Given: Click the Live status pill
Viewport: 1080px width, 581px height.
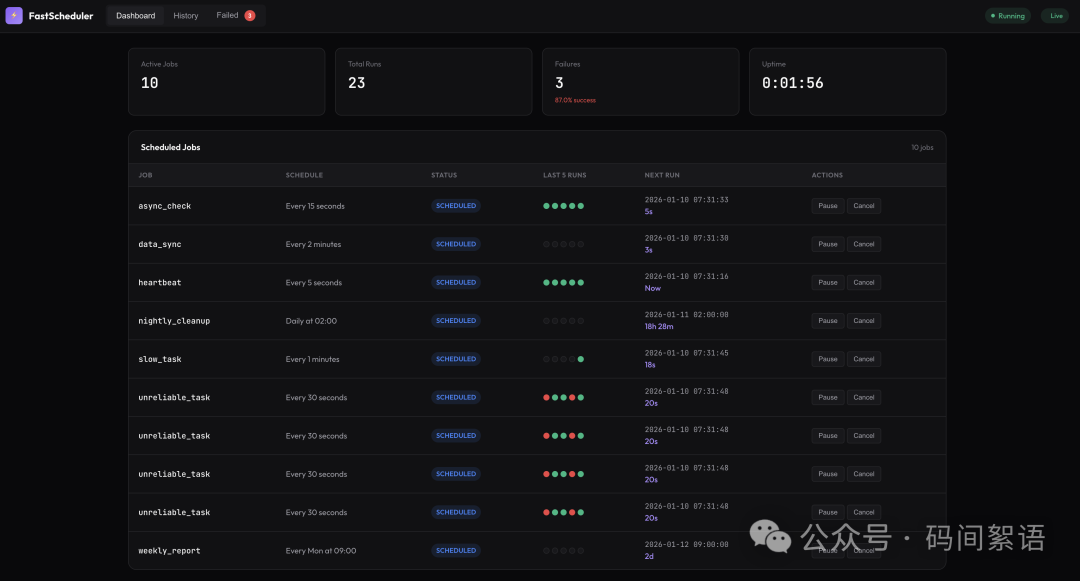Looking at the screenshot, I should [x=1055, y=16].
